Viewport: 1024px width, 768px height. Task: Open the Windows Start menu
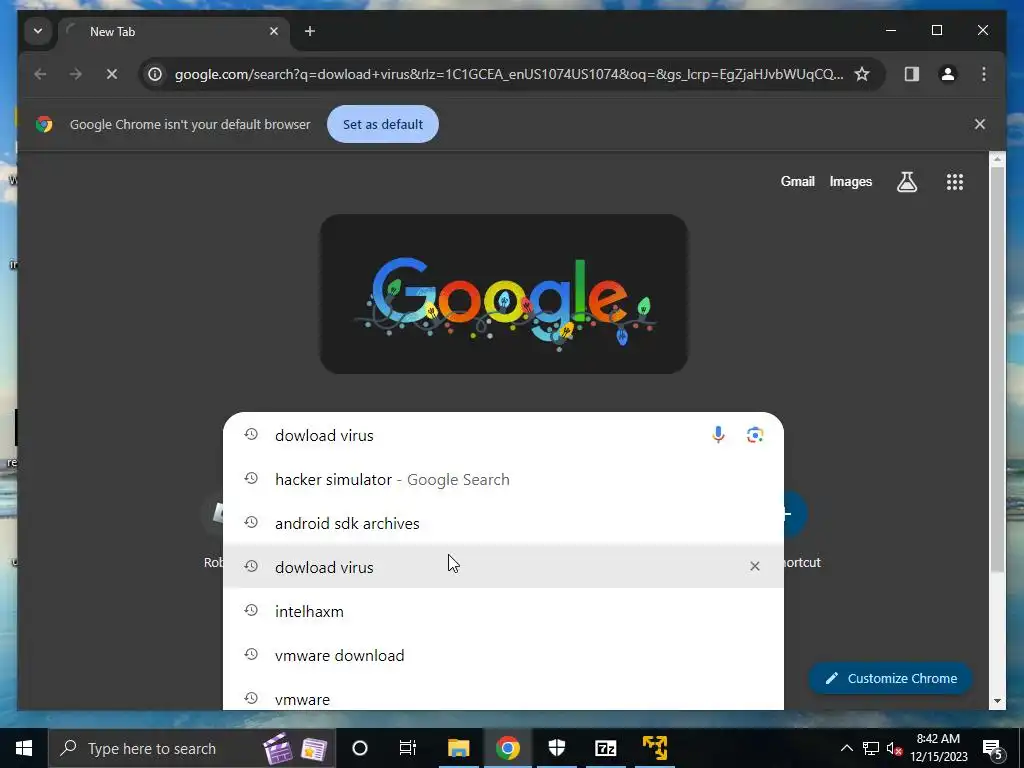pyautogui.click(x=24, y=748)
